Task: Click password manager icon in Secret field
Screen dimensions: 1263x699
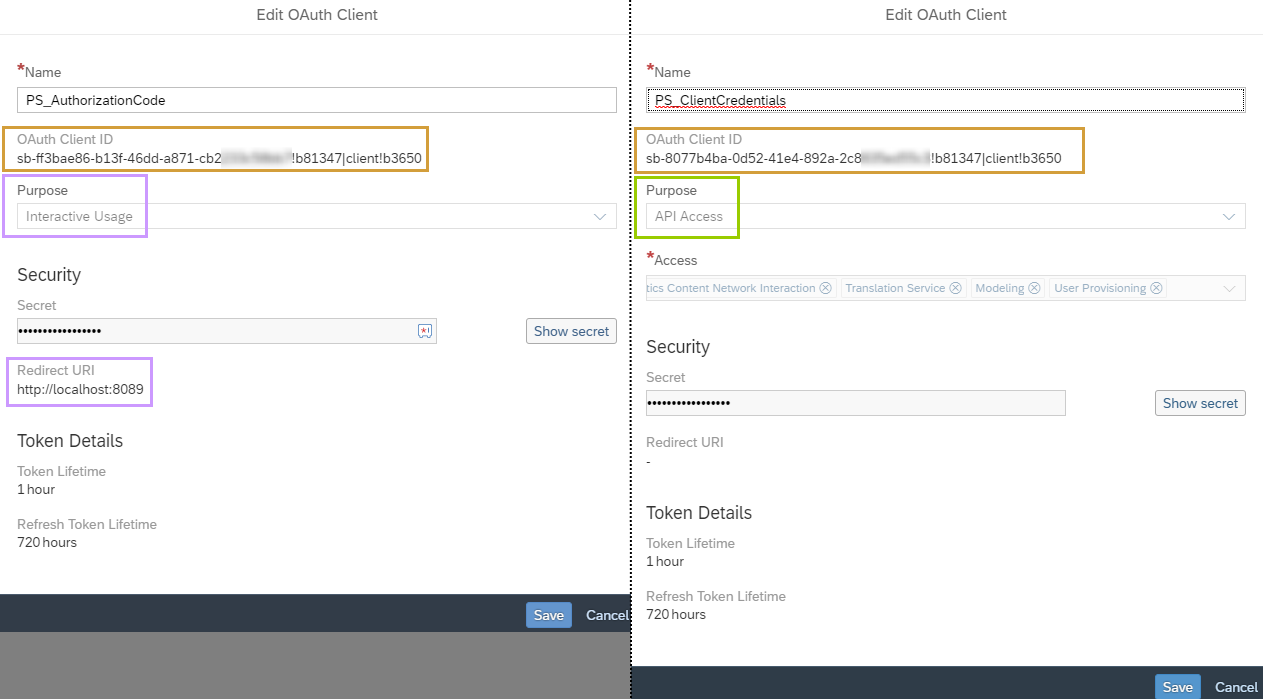Action: coord(424,331)
